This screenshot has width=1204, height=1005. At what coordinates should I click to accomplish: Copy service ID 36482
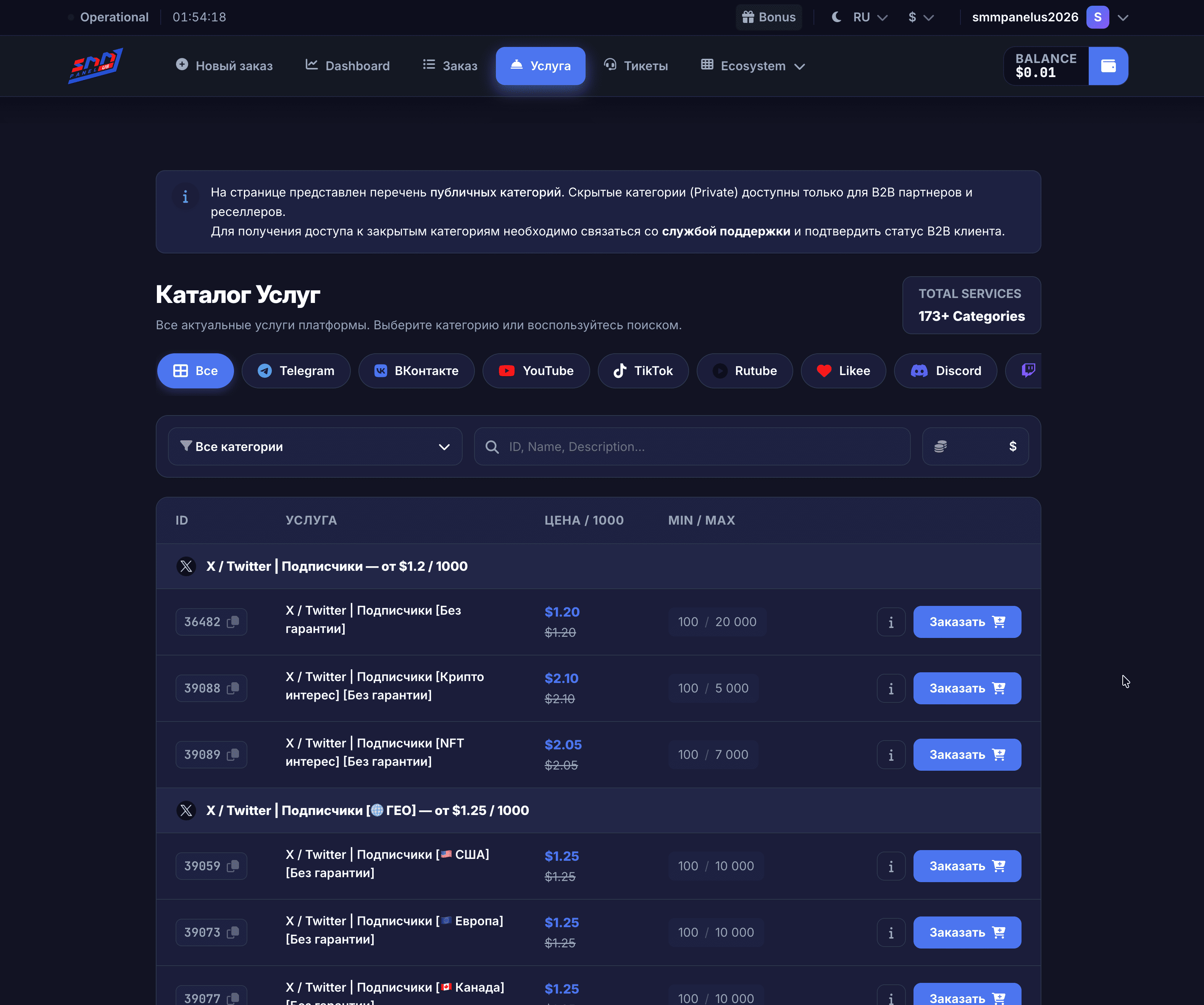tap(233, 622)
